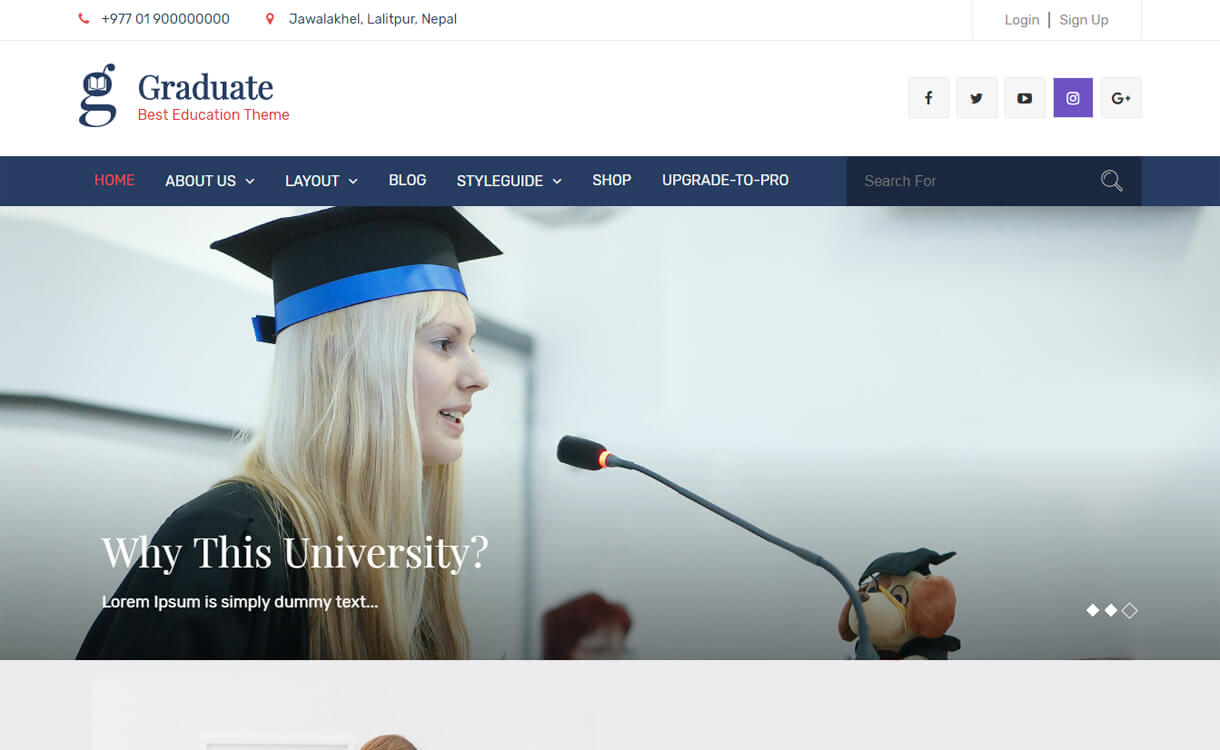Expand the Styleguide dropdown menu
The image size is (1220, 750).
click(509, 181)
